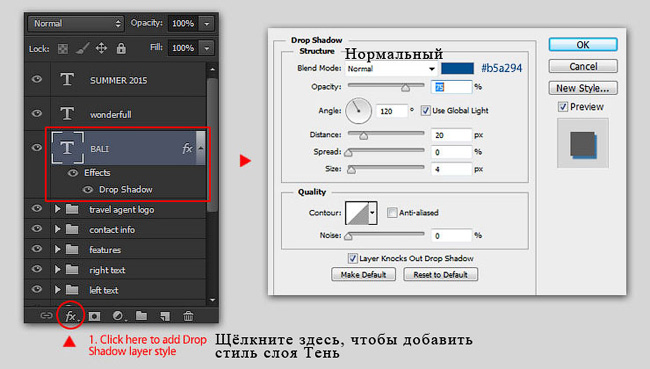
Task: Click the Angle dial control
Action: click(359, 111)
